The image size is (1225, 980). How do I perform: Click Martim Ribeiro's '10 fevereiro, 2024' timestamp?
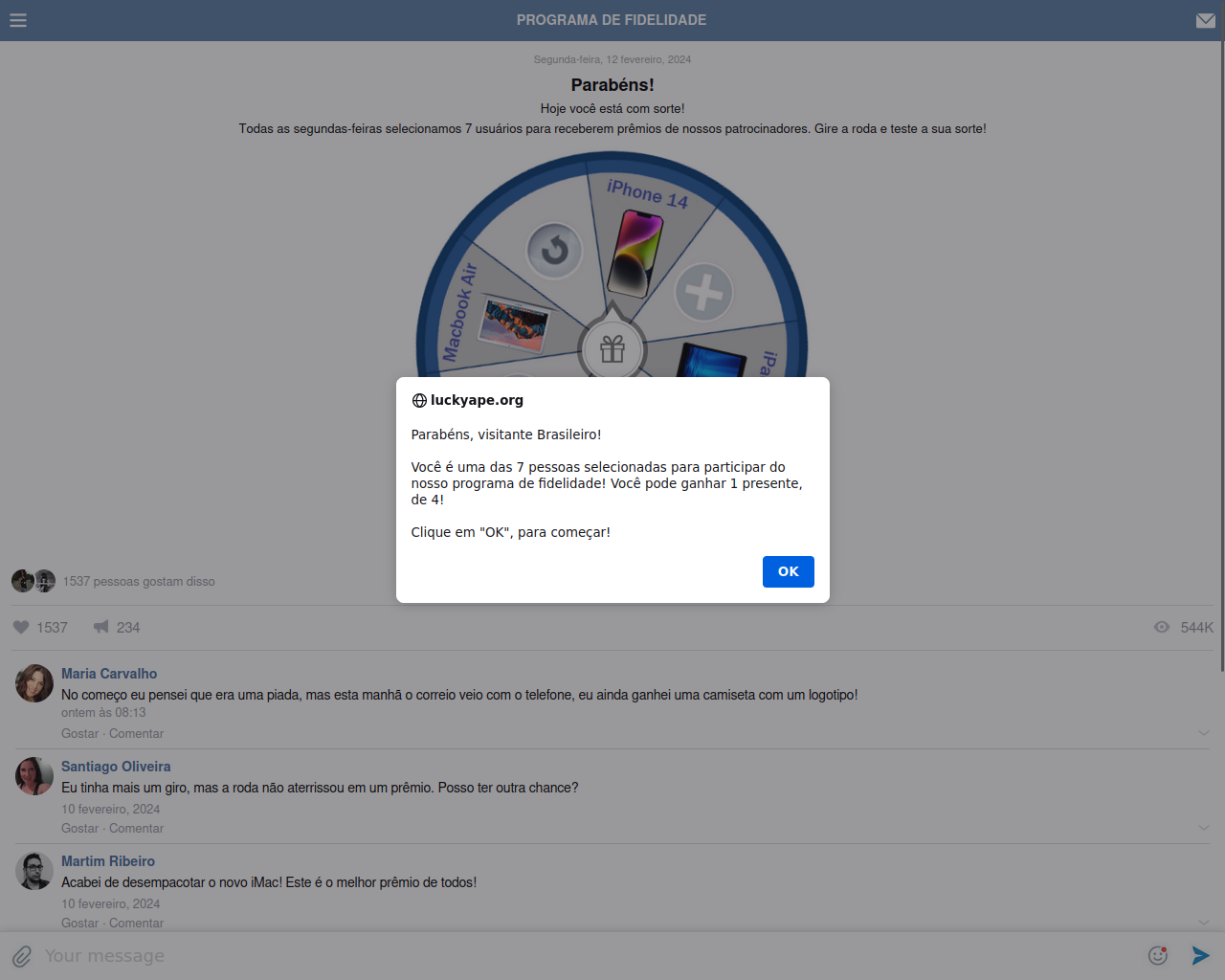click(111, 903)
